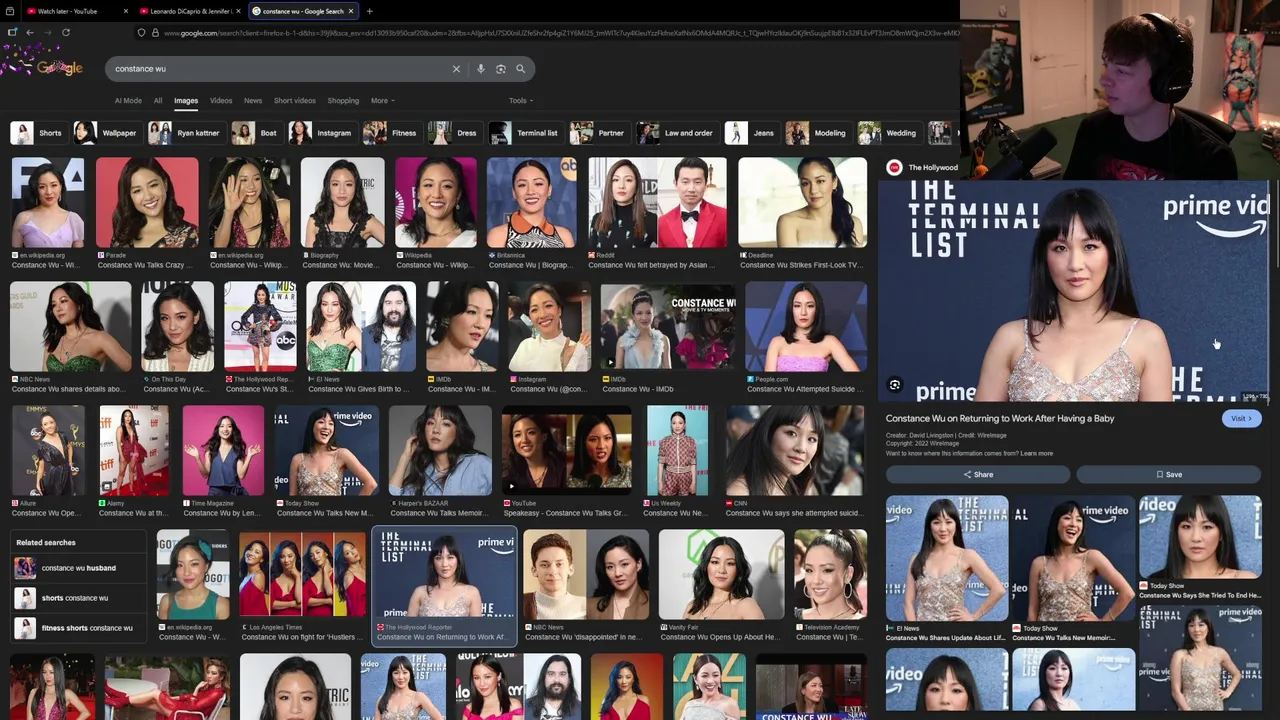Screen dimensions: 1280x720
Task: Open search by image camera icon
Action: 501,69
